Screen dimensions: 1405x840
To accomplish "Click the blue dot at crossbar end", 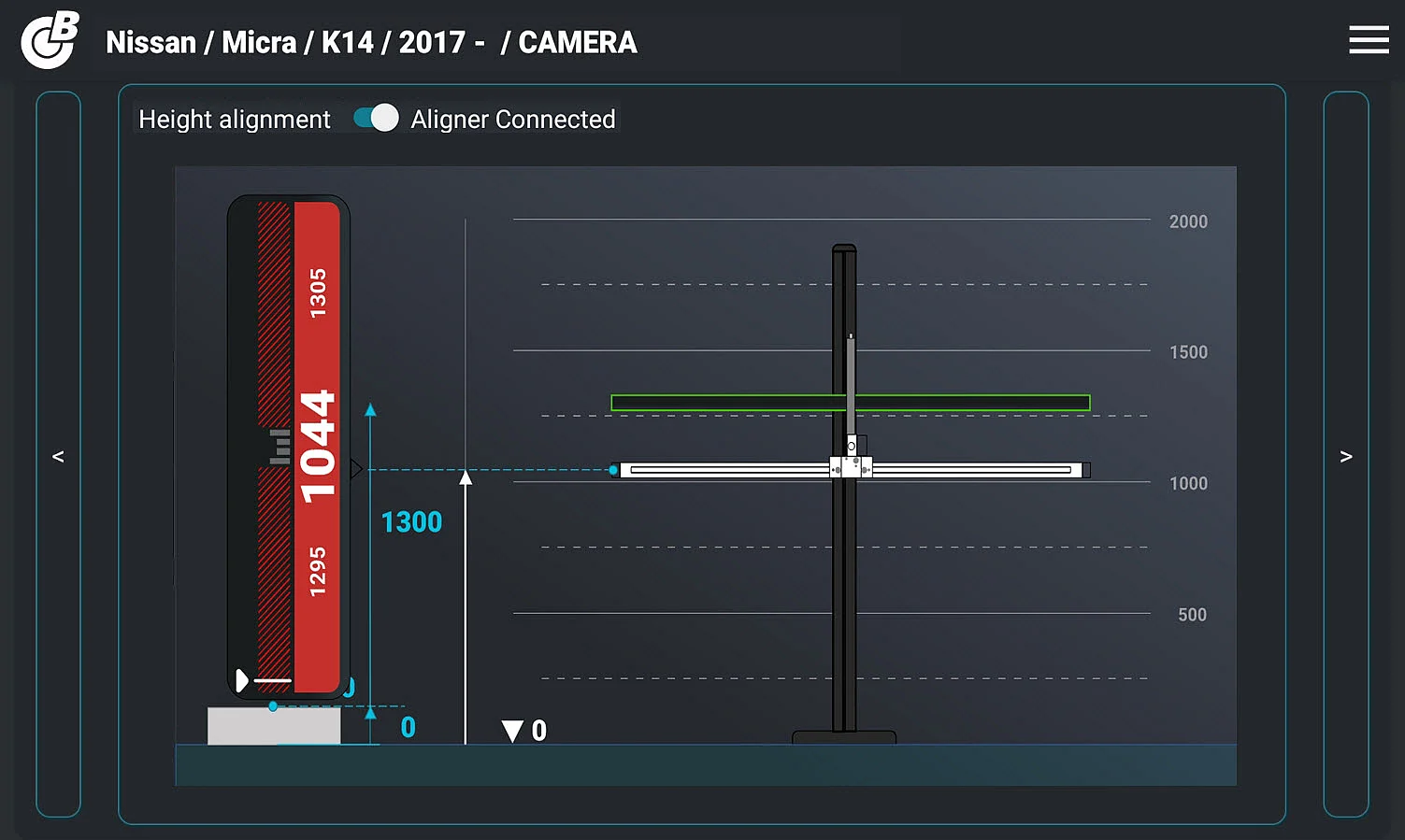I will pyautogui.click(x=613, y=470).
